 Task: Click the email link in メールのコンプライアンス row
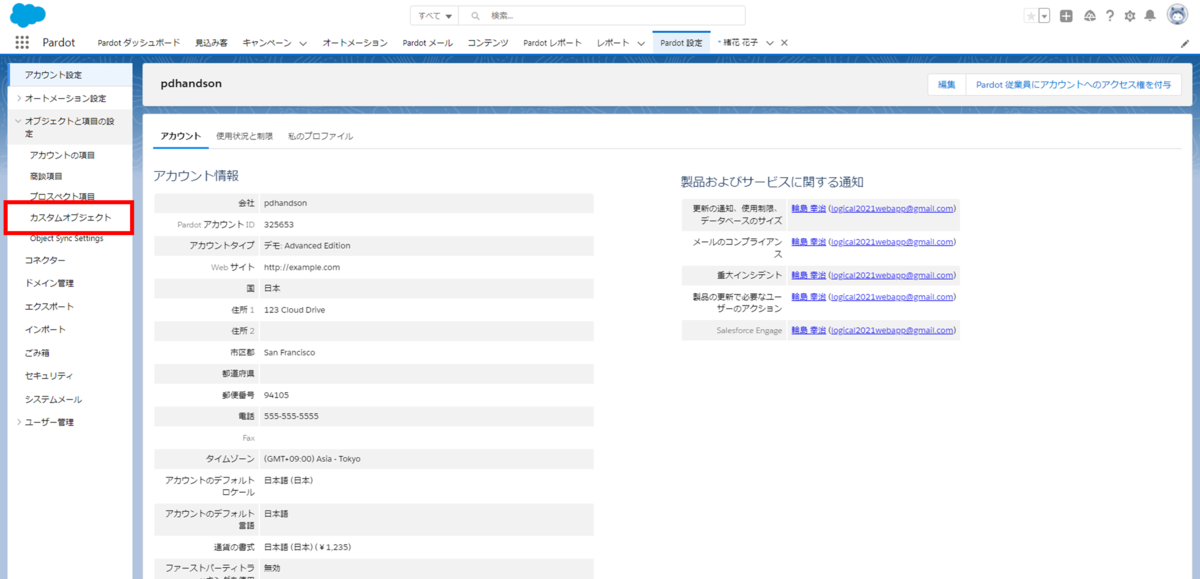[892, 242]
